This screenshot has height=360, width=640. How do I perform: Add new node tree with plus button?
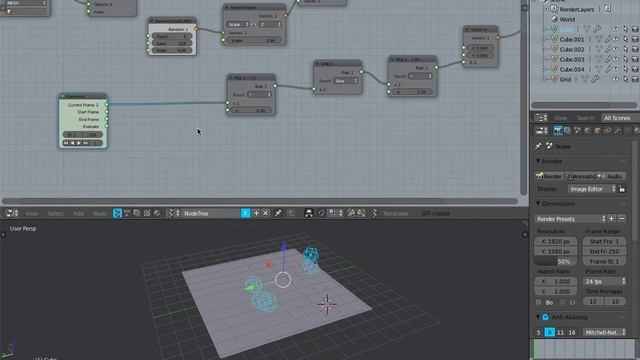[256, 213]
